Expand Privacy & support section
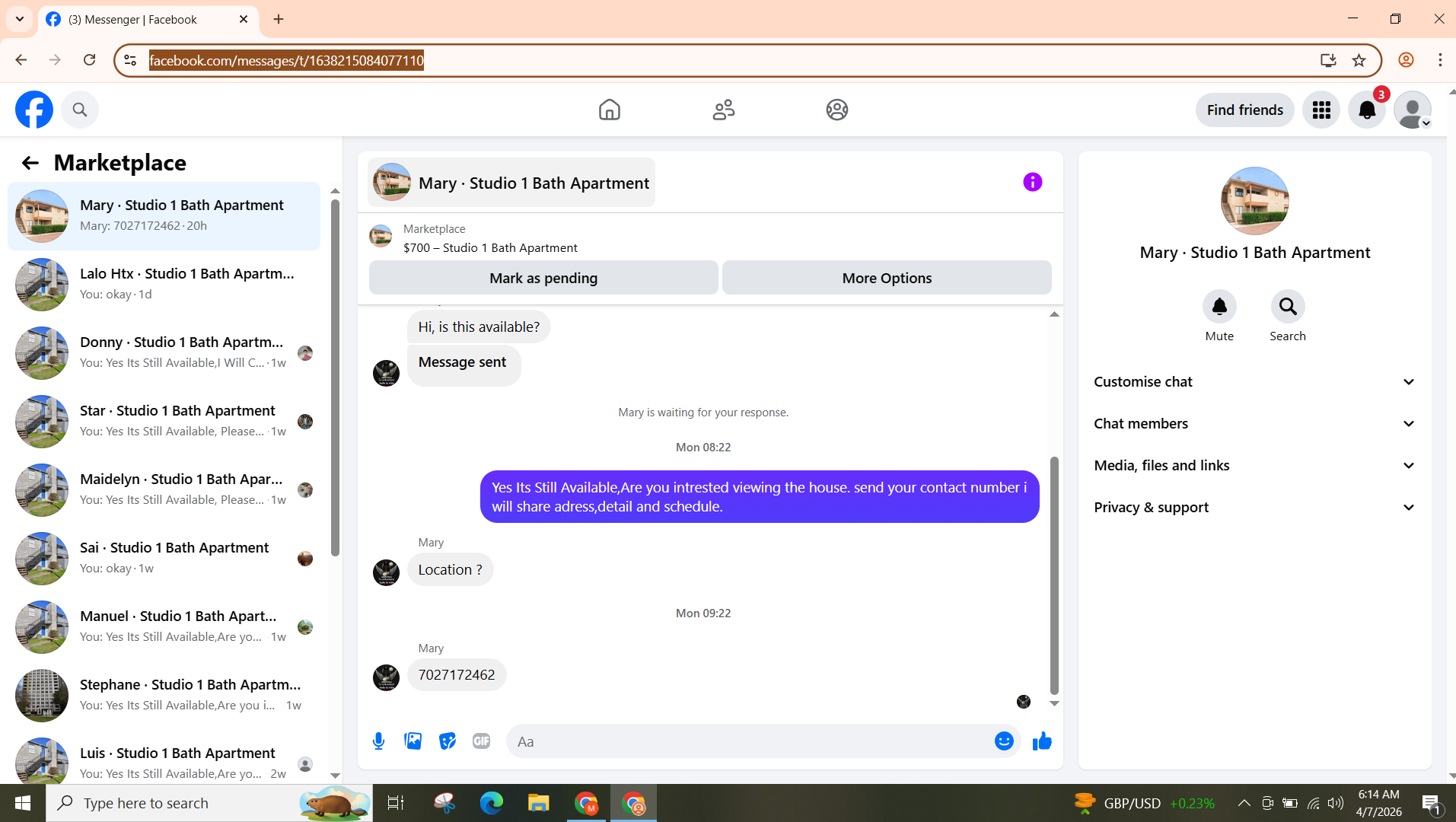The image size is (1456, 822). point(1254,508)
